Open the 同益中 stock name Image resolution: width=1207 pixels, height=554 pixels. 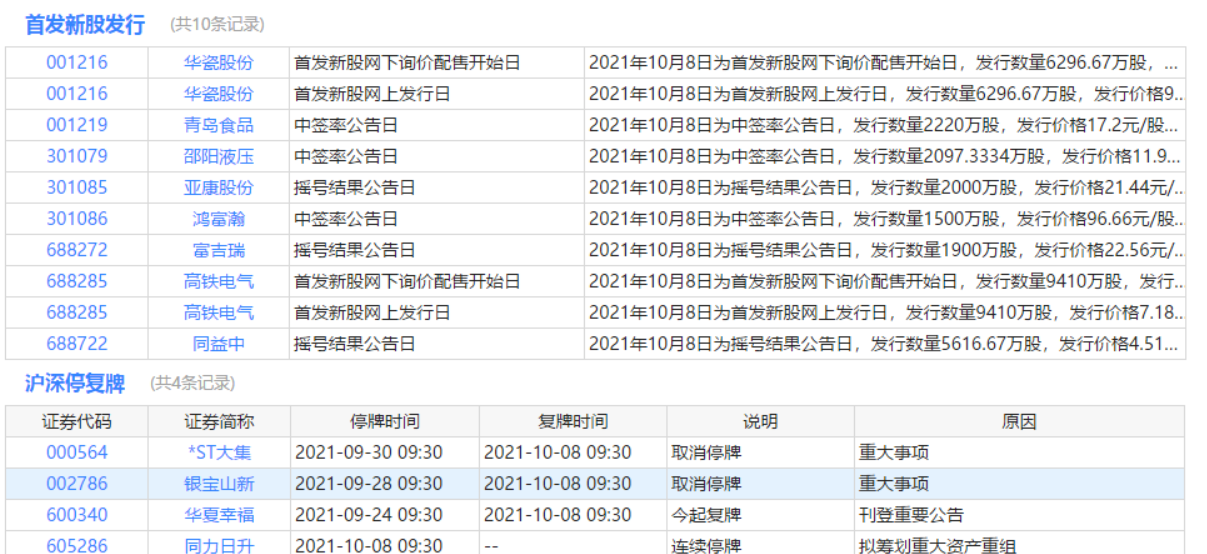219,344
